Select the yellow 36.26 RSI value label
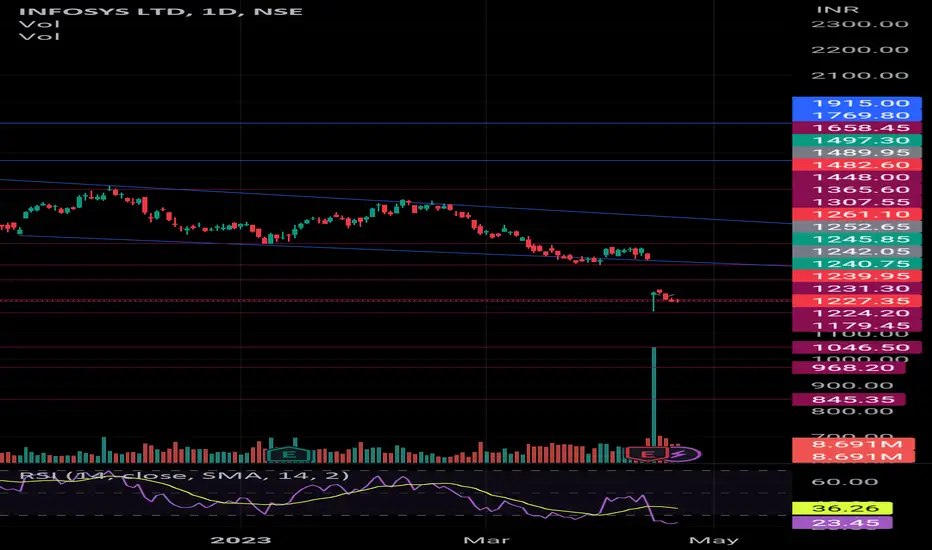The image size is (932, 550). click(842, 508)
